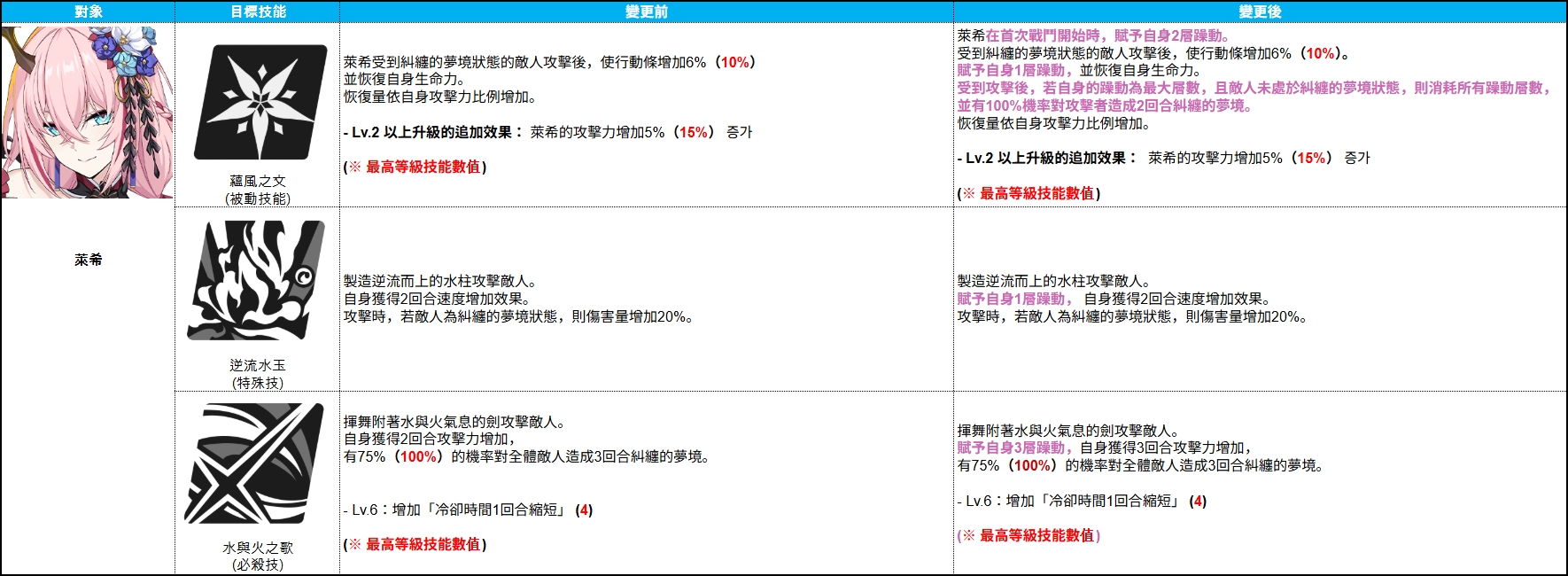1568x576 pixels.
Task: Click 變更前 line 自身獲得2回合攻擊力增加
Action: click(431, 439)
